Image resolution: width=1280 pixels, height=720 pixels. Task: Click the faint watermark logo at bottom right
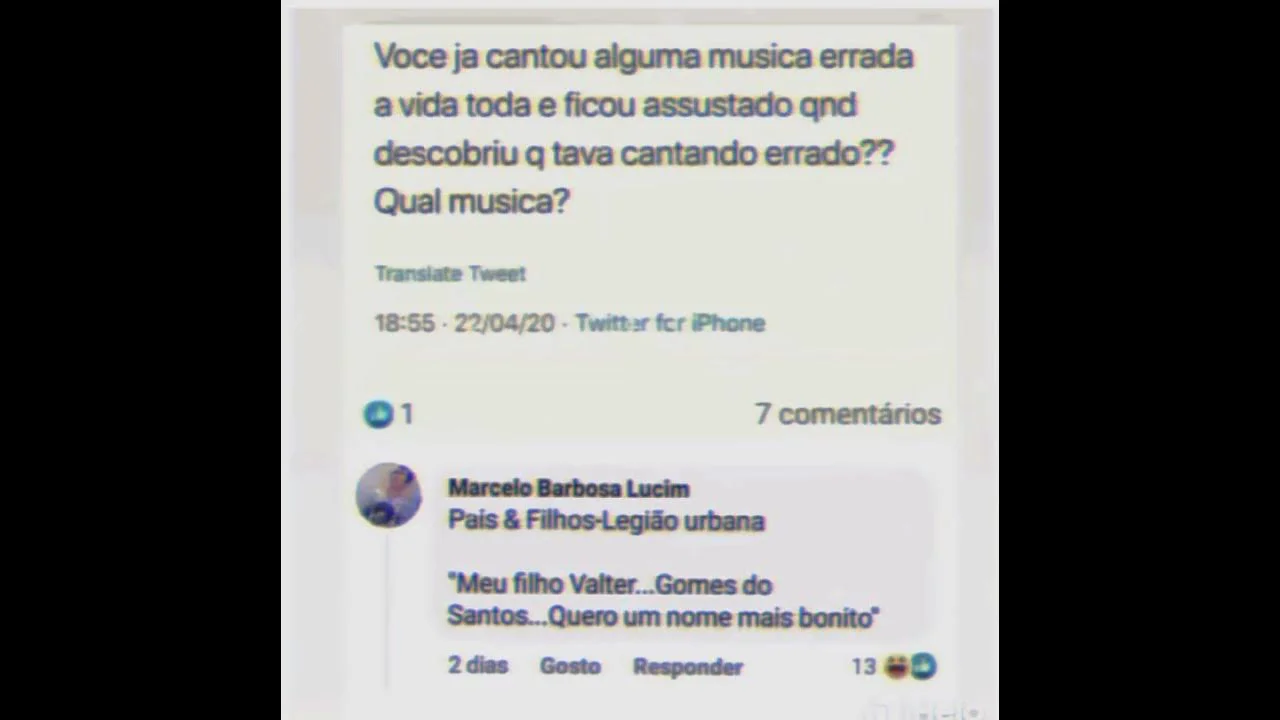(x=925, y=711)
